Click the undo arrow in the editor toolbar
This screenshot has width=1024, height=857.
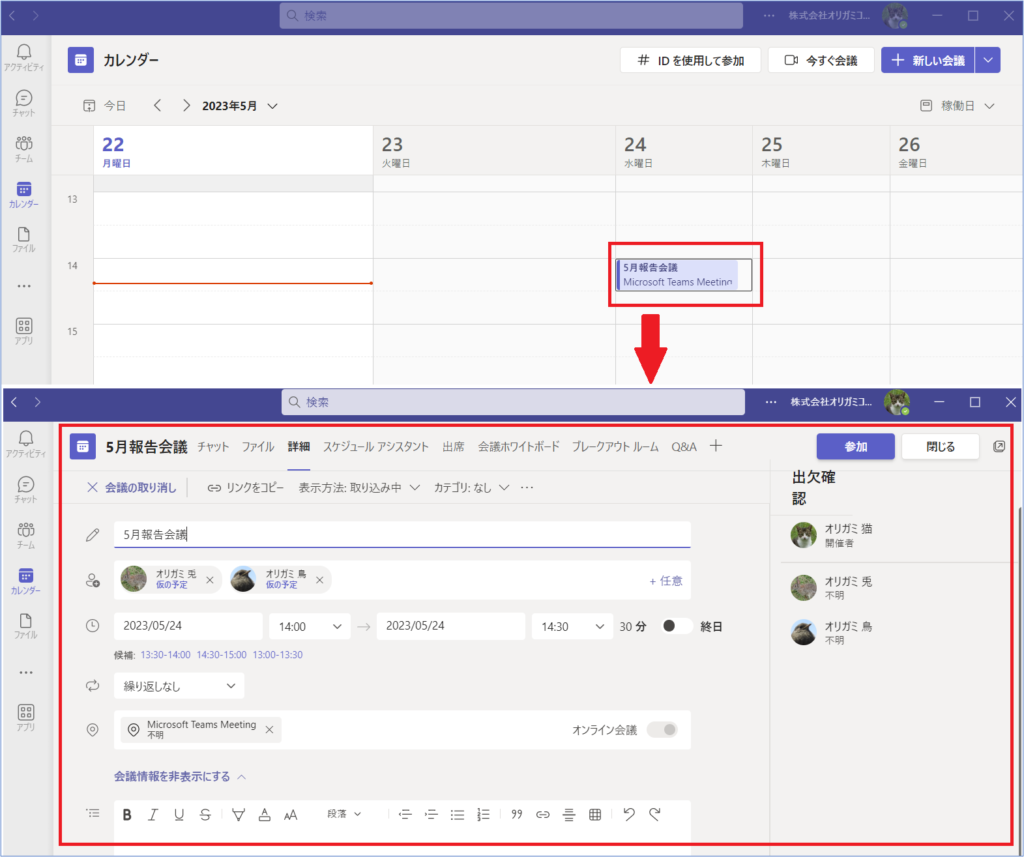pyautogui.click(x=628, y=815)
